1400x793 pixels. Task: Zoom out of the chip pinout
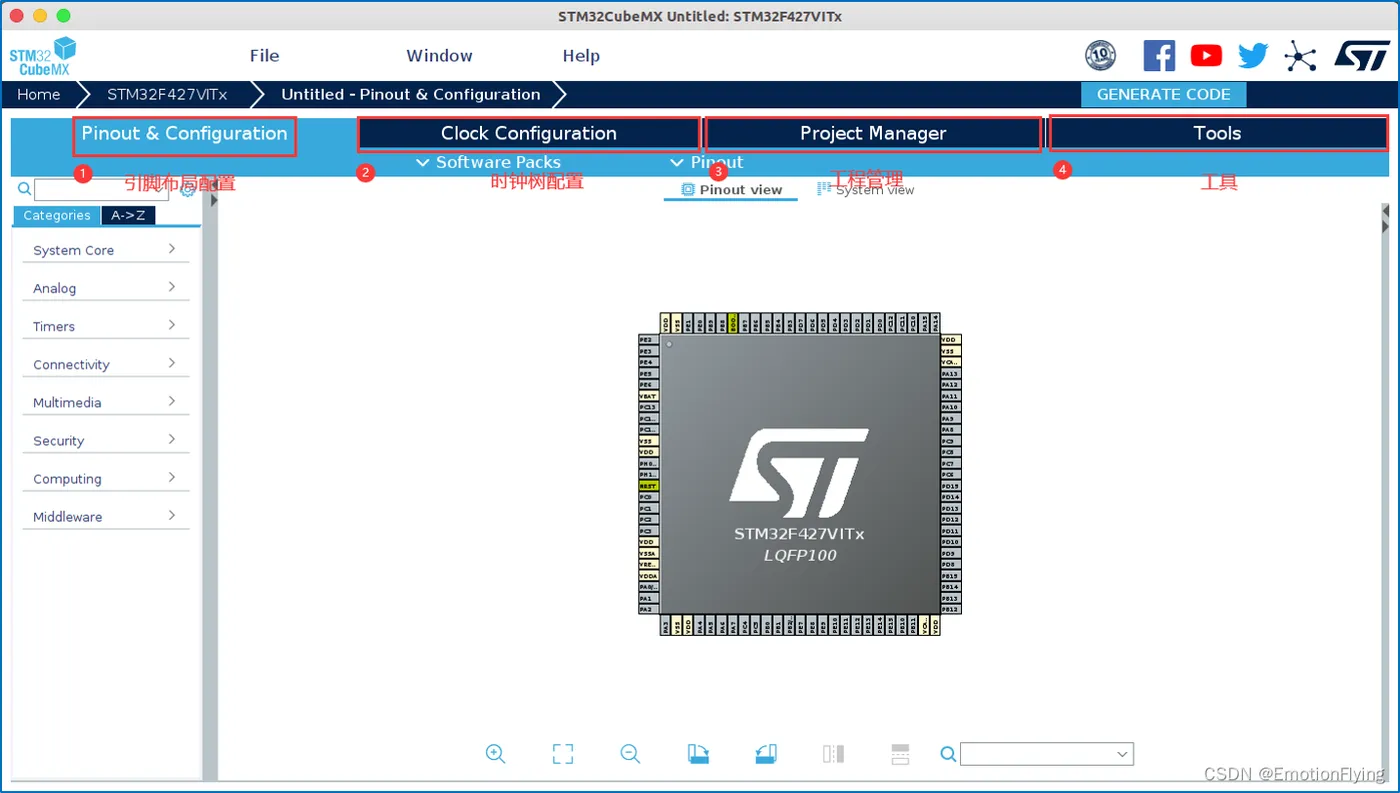tap(630, 754)
